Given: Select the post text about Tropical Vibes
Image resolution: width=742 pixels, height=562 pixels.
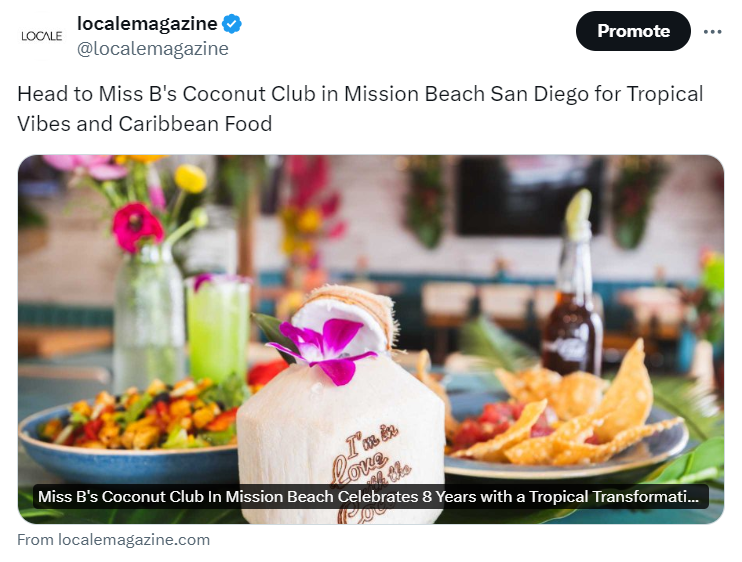Looking at the screenshot, I should click(360, 109).
